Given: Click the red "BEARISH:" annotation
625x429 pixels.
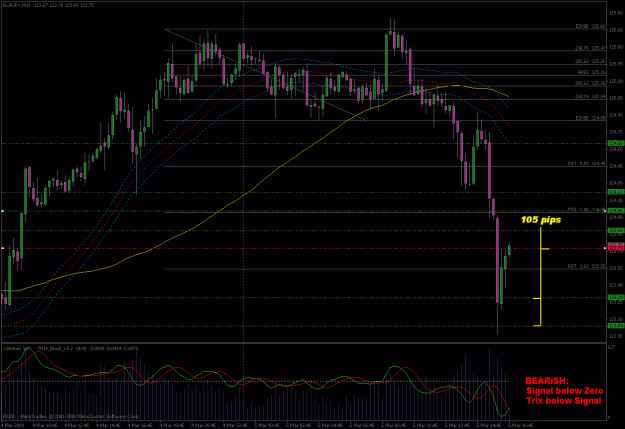Looking at the screenshot, I should pos(547,381).
